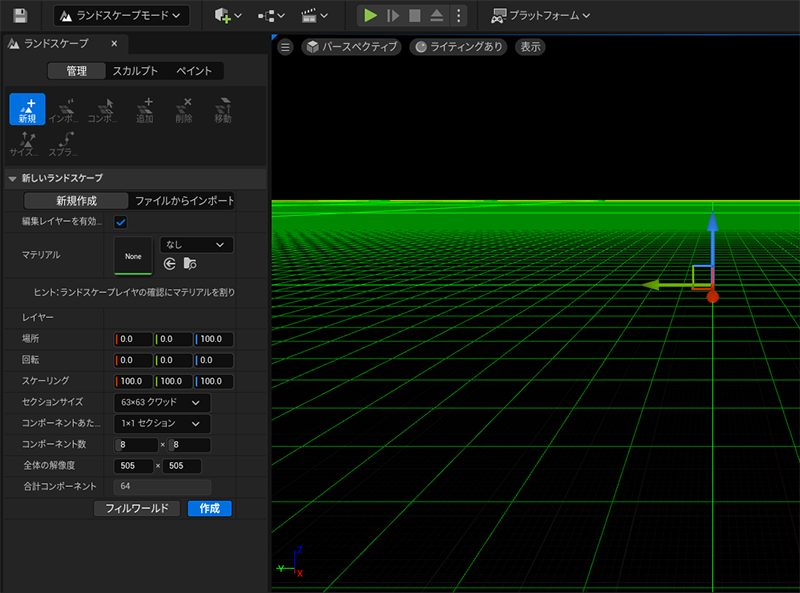
Task: Click the フィルワールド button
Action: 138,508
